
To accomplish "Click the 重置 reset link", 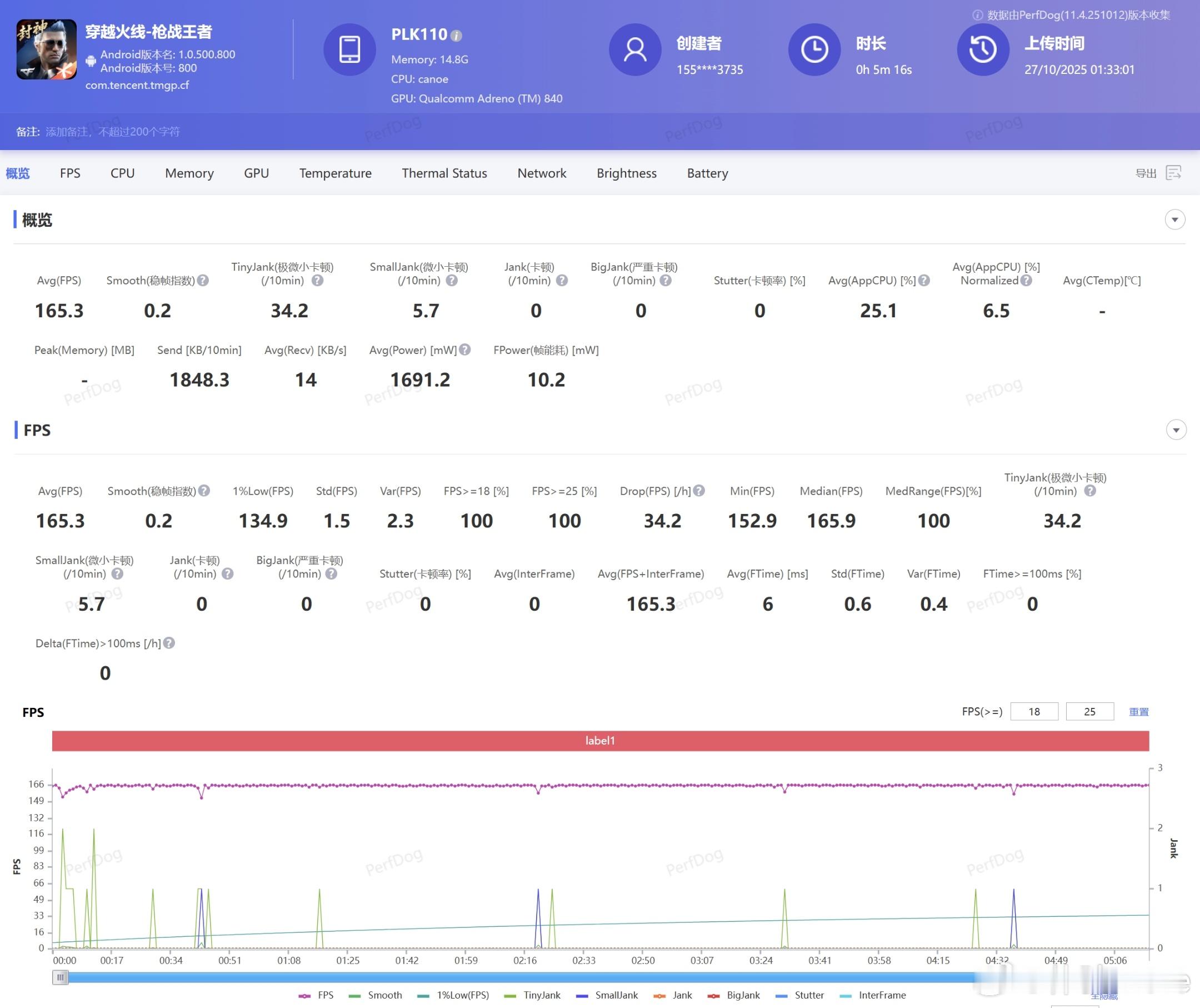I will [1138, 711].
